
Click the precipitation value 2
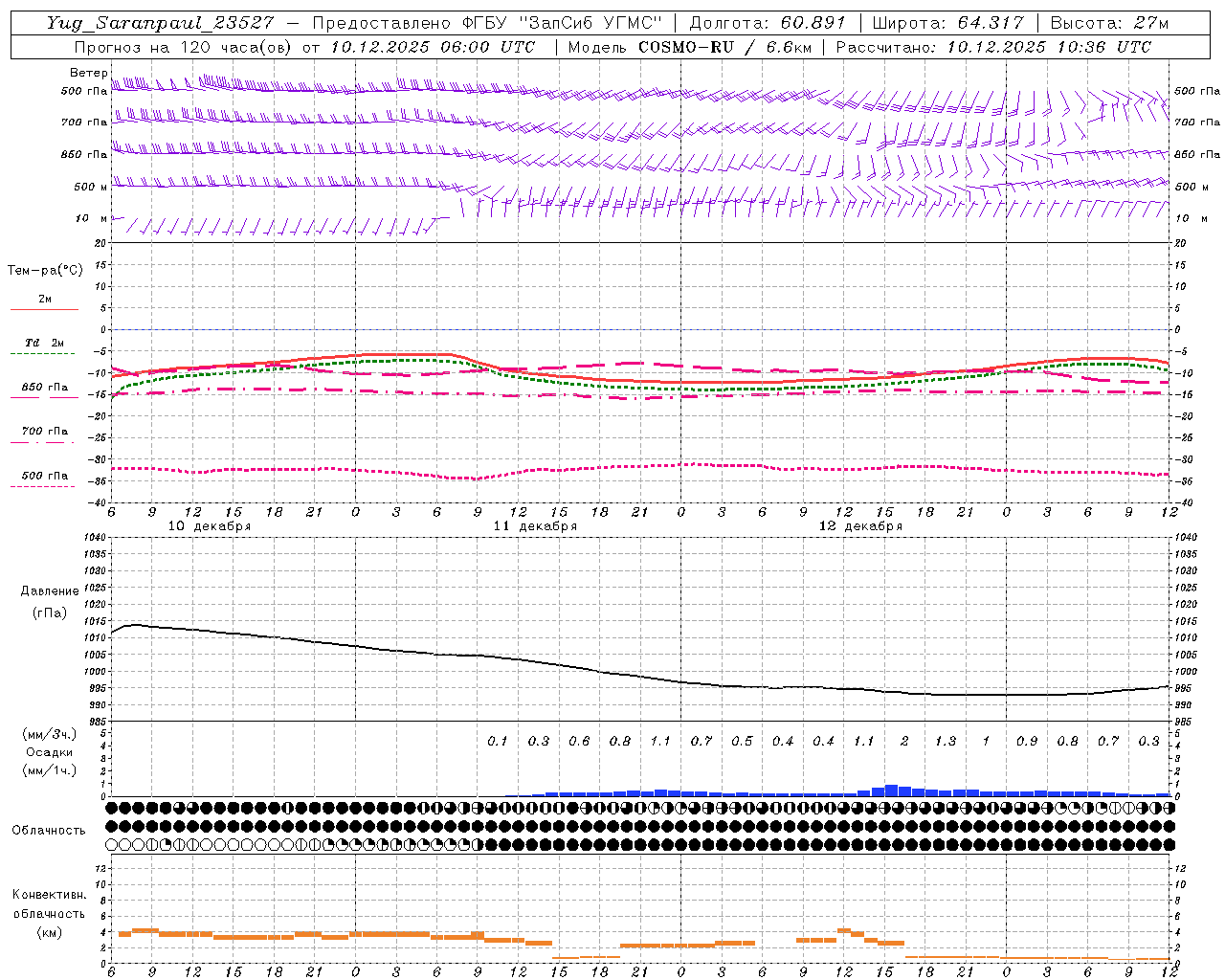904,742
